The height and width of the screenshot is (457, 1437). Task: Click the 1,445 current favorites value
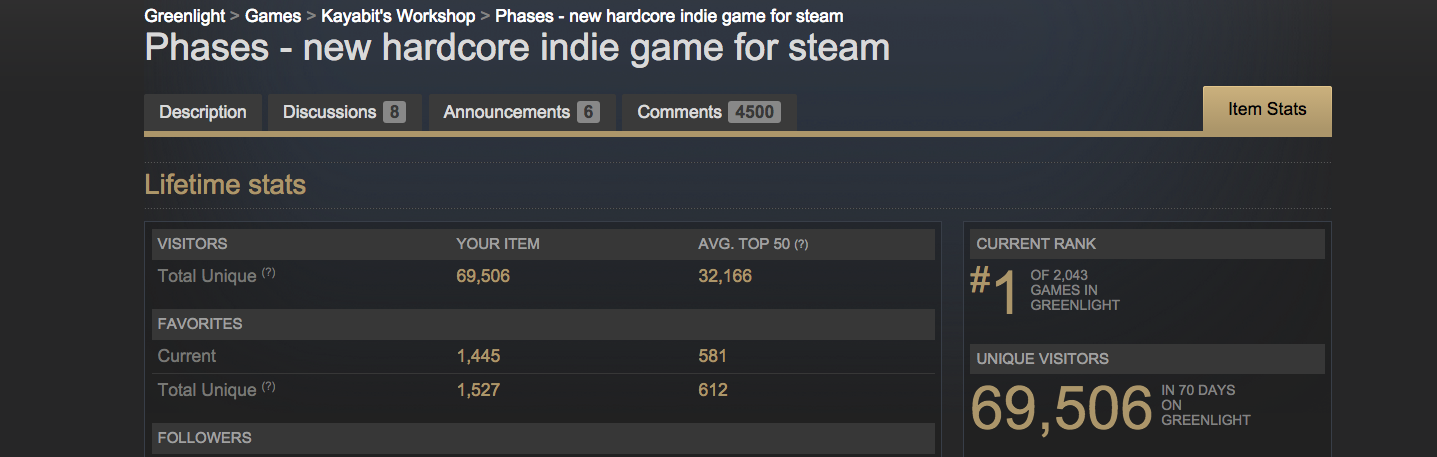tap(478, 356)
